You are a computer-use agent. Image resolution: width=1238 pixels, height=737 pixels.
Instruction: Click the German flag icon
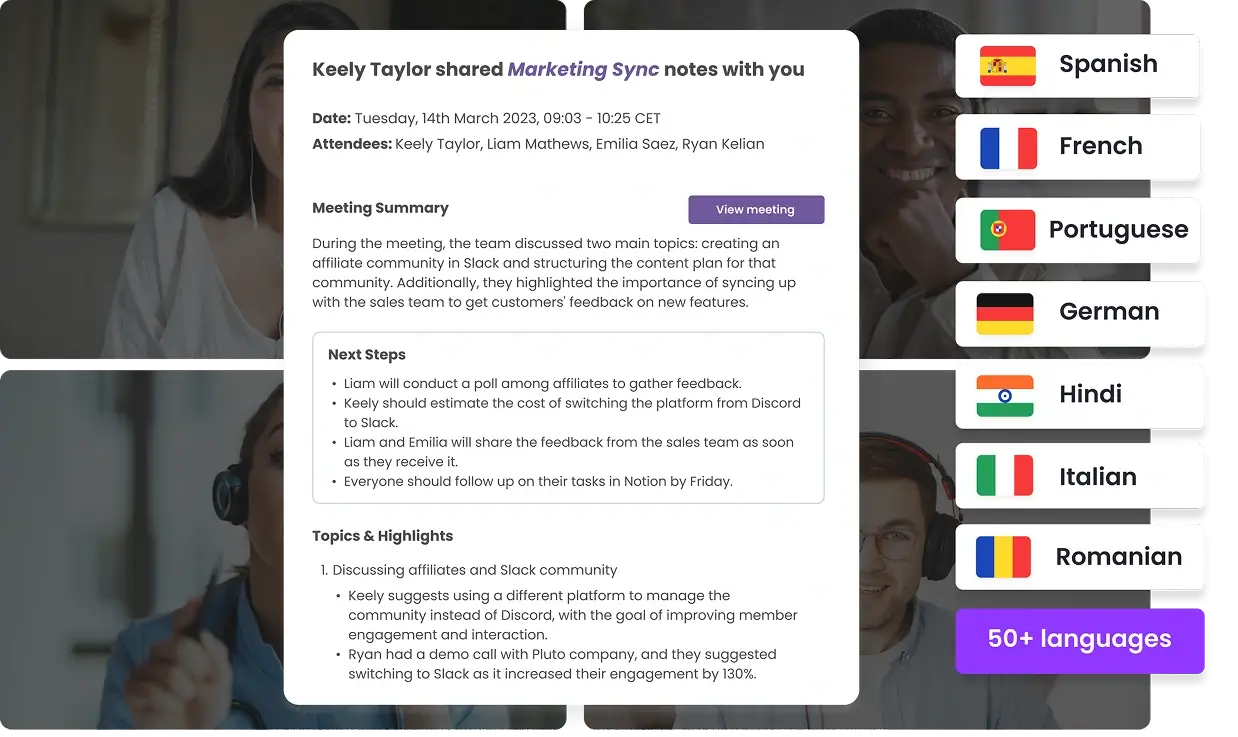pyautogui.click(x=1005, y=313)
